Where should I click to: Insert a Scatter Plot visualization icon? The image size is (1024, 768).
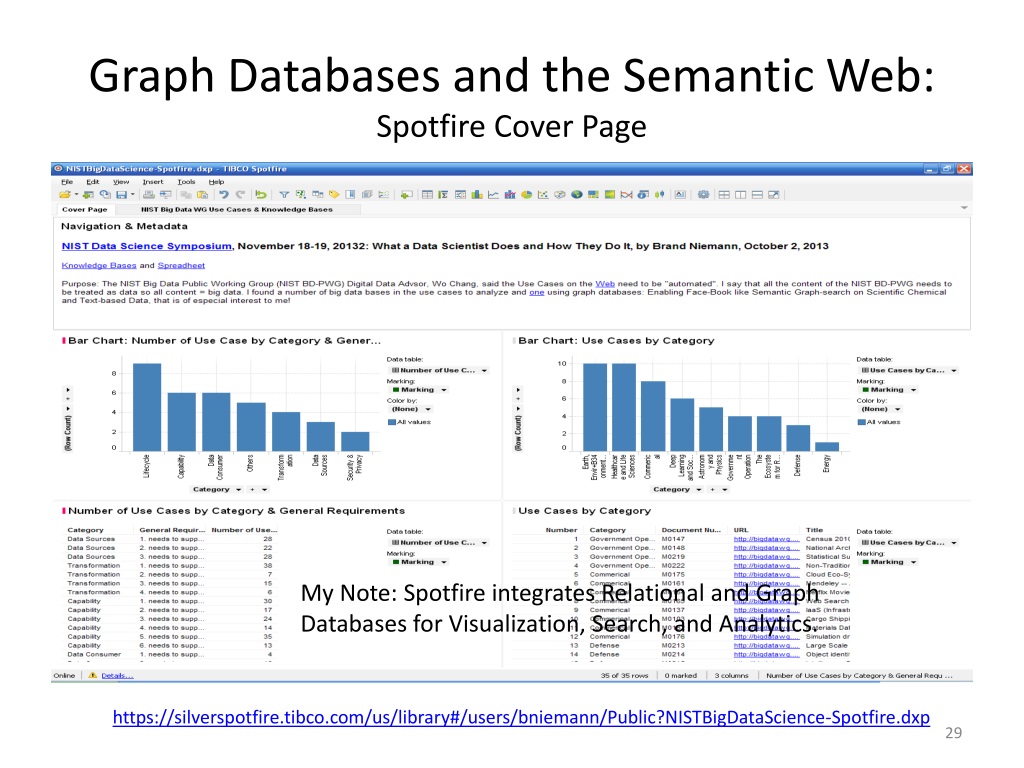543,195
